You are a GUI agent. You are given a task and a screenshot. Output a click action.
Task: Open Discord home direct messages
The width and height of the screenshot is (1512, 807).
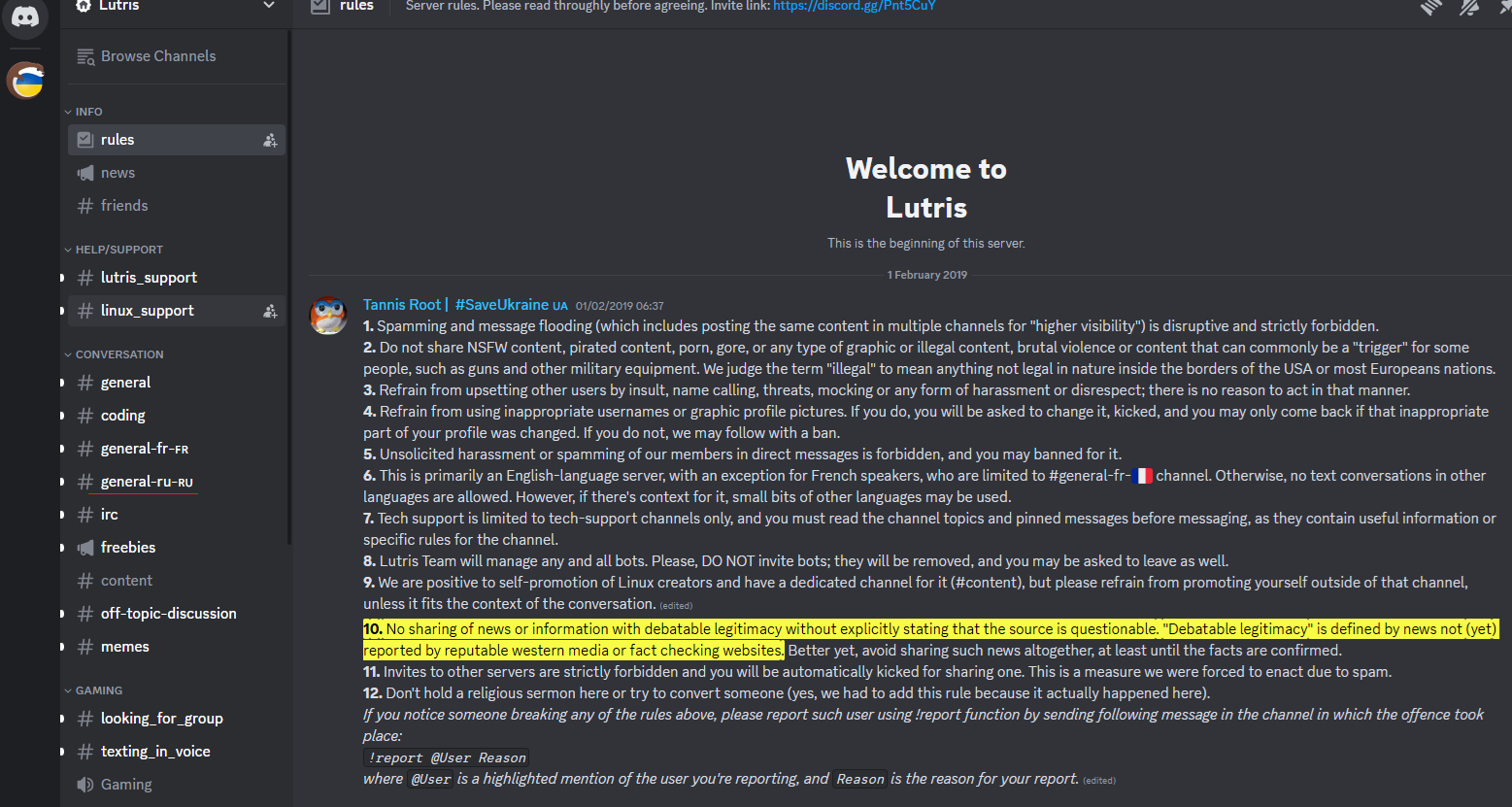pos(25,17)
